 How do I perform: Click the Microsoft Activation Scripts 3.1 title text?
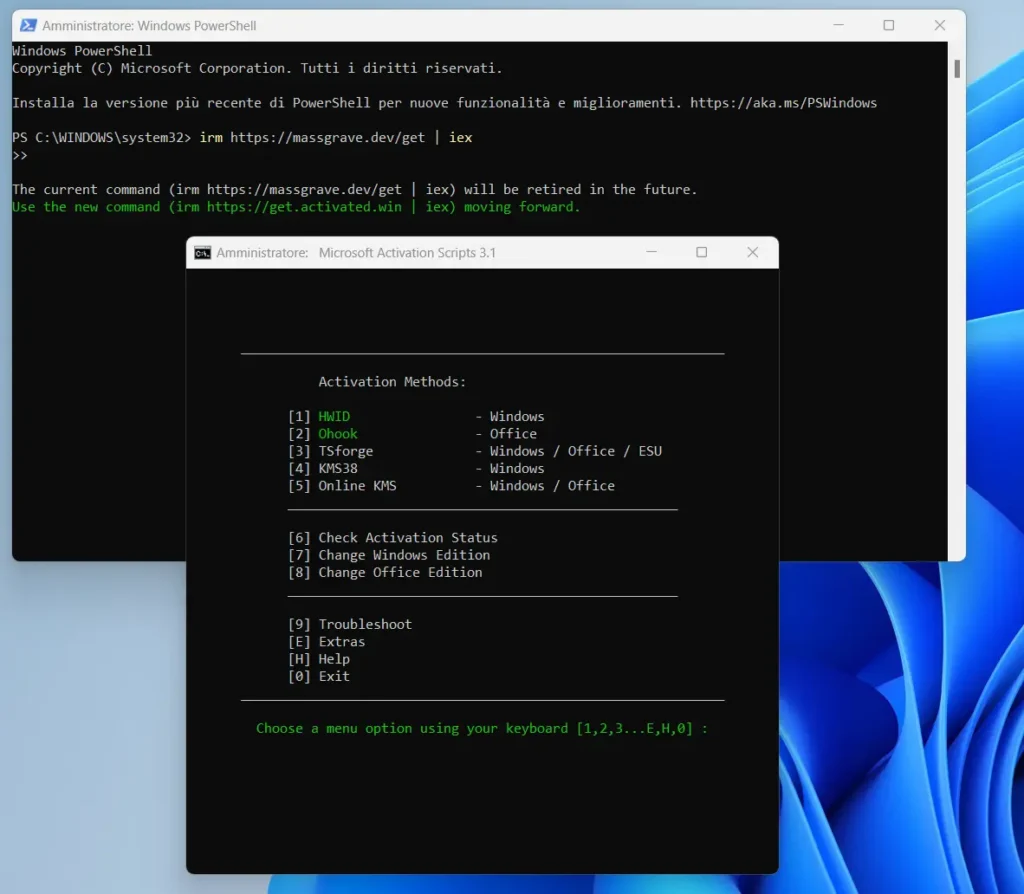pos(407,253)
